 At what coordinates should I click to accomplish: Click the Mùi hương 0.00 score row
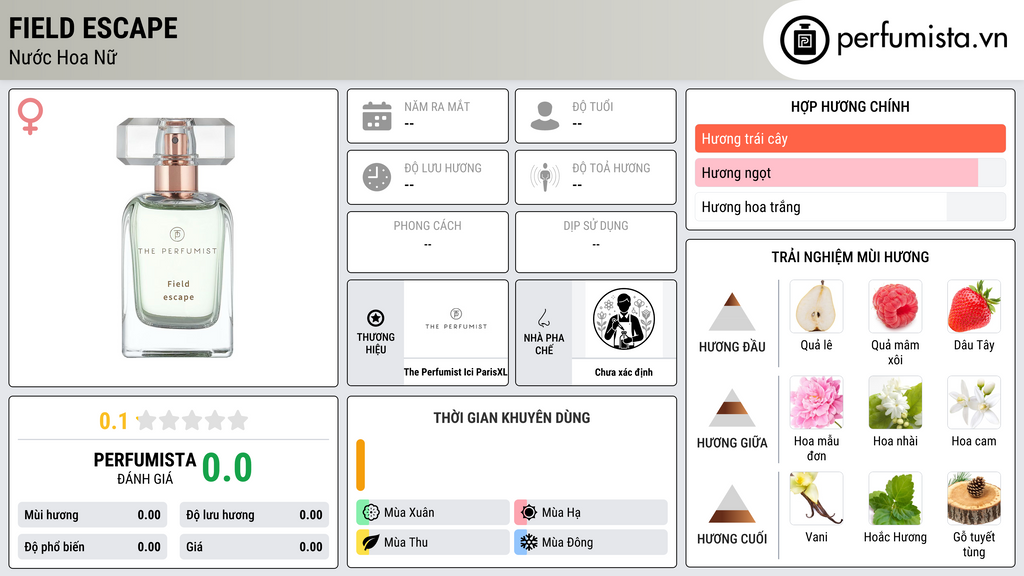(x=92, y=515)
